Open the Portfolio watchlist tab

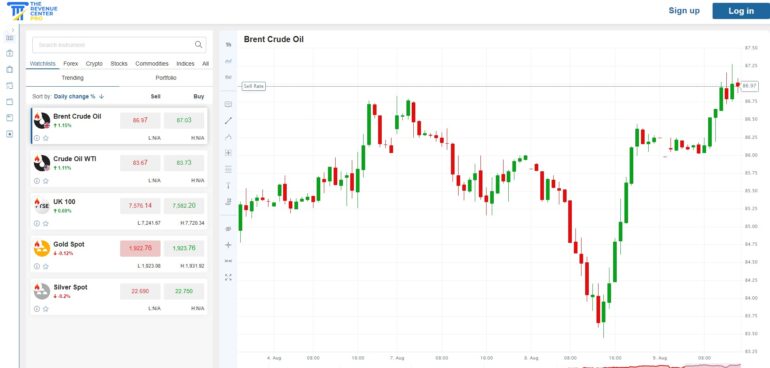click(x=166, y=78)
